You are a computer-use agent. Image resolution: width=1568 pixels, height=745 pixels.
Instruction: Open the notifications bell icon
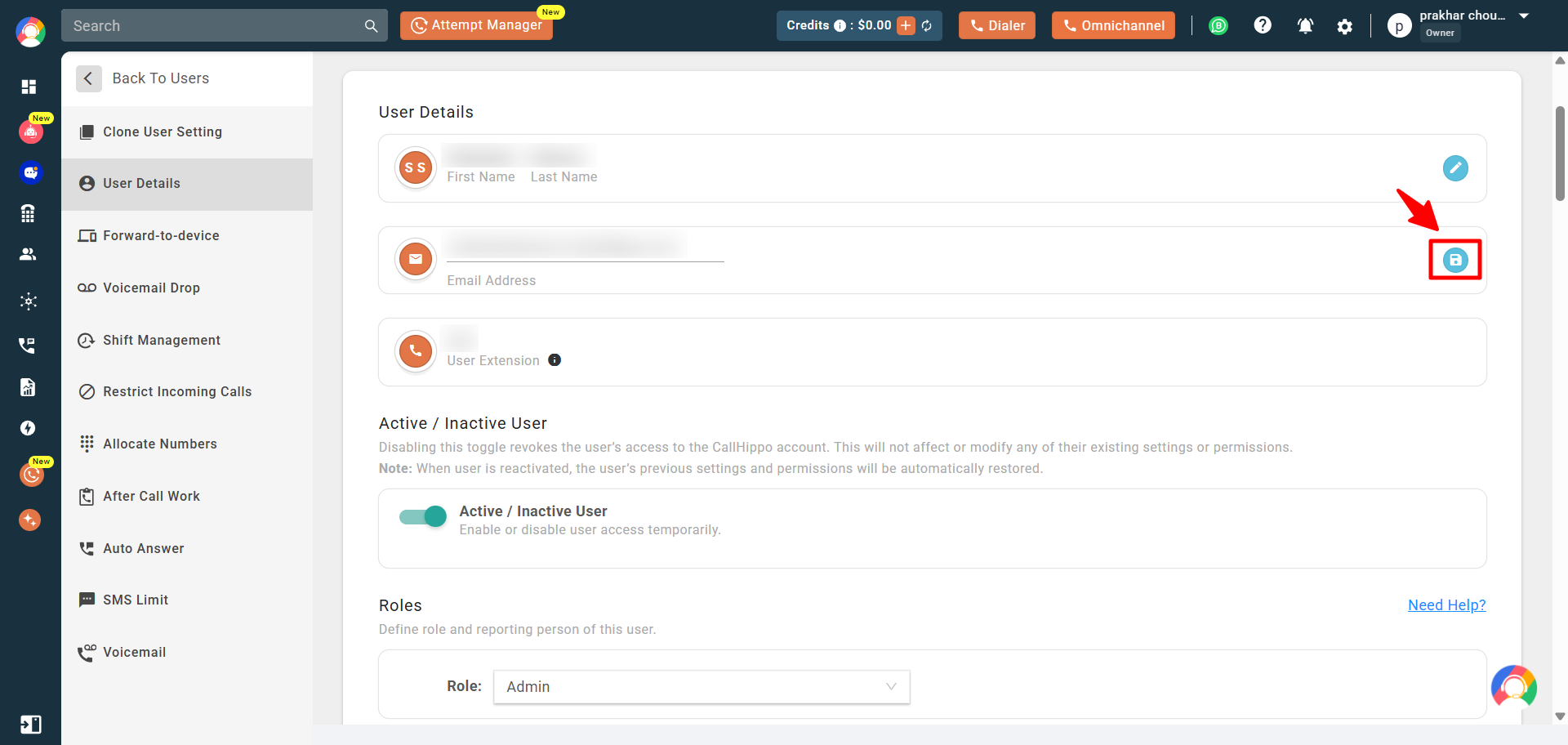click(1305, 26)
